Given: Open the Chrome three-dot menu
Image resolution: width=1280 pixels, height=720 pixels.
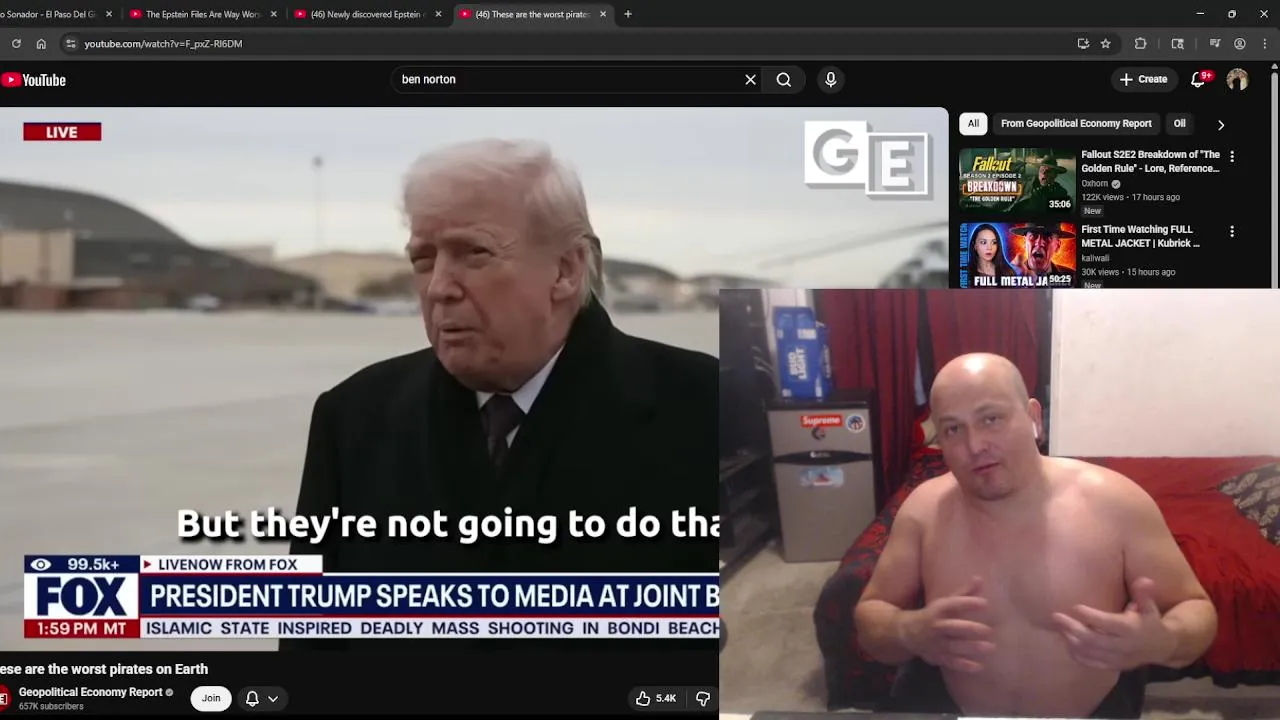Looking at the screenshot, I should [1266, 44].
